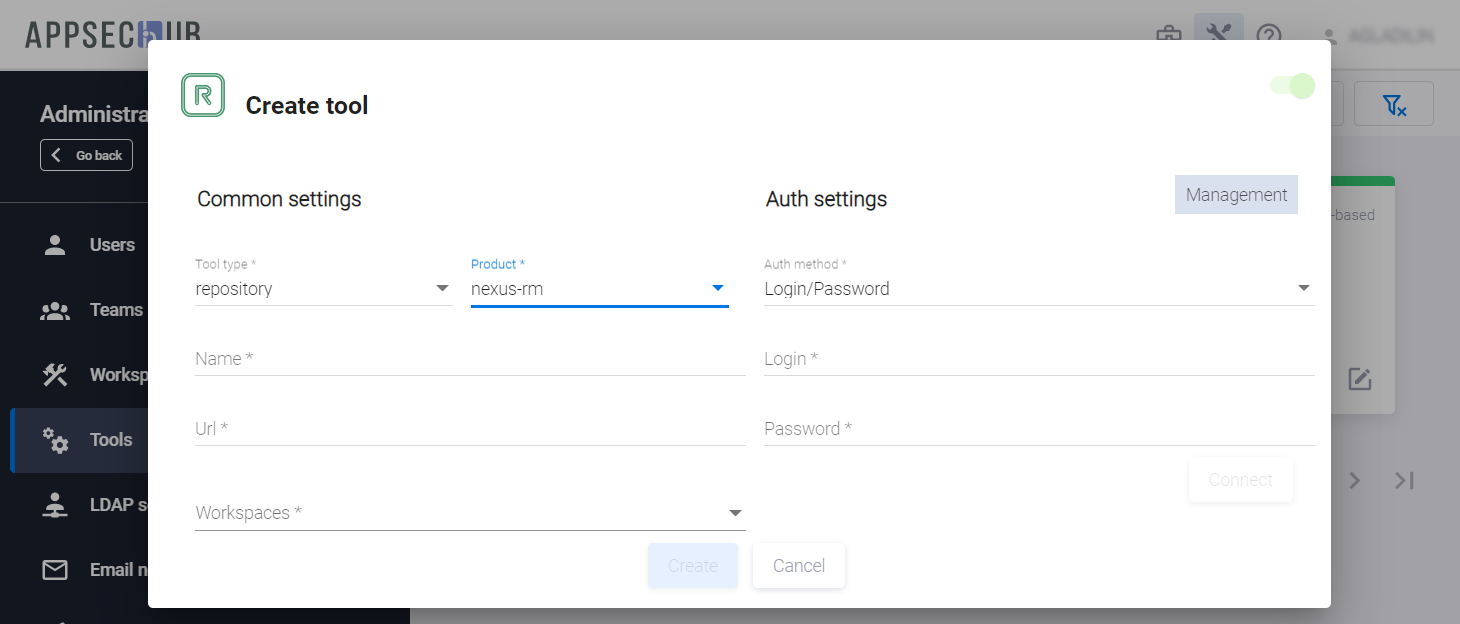1460x624 pixels.
Task: Click the Management button
Action: click(x=1236, y=195)
